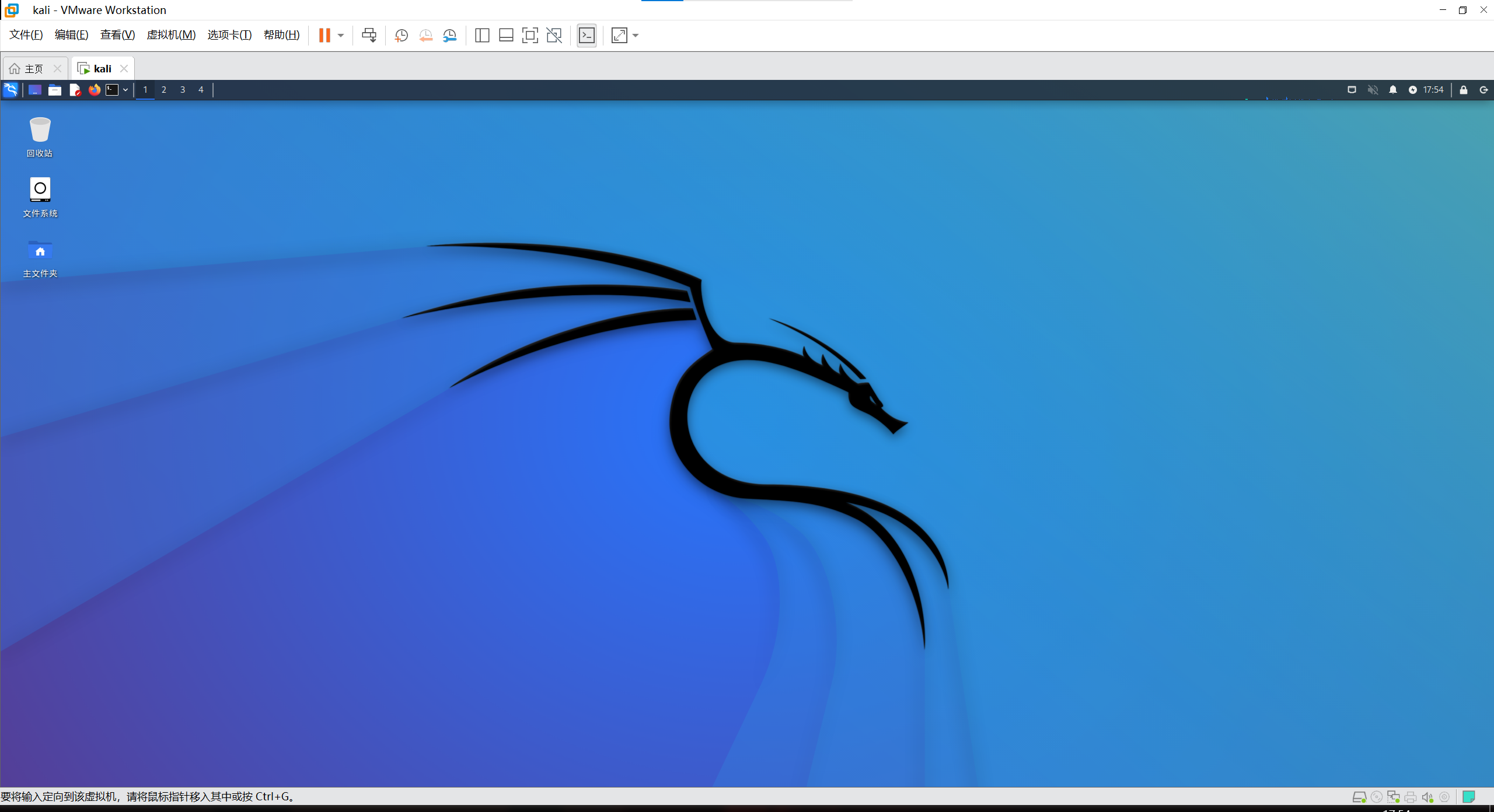Open the 编辑(E) menu
Screen dimensions: 1494x812
click(71, 35)
